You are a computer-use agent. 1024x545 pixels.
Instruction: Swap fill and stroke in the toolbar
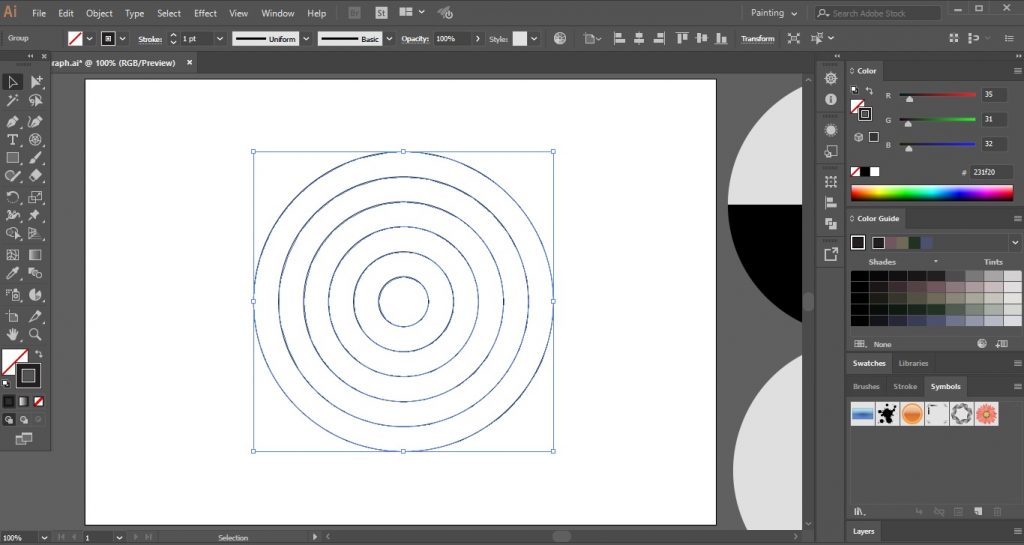[39, 354]
